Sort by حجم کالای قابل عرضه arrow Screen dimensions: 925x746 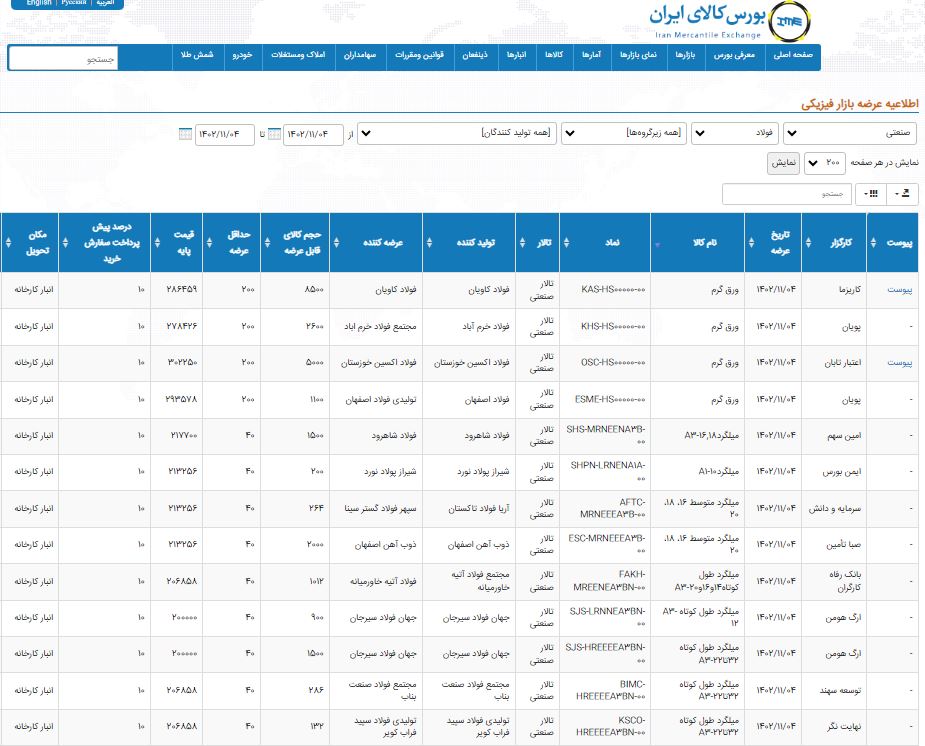pyautogui.click(x=267, y=242)
